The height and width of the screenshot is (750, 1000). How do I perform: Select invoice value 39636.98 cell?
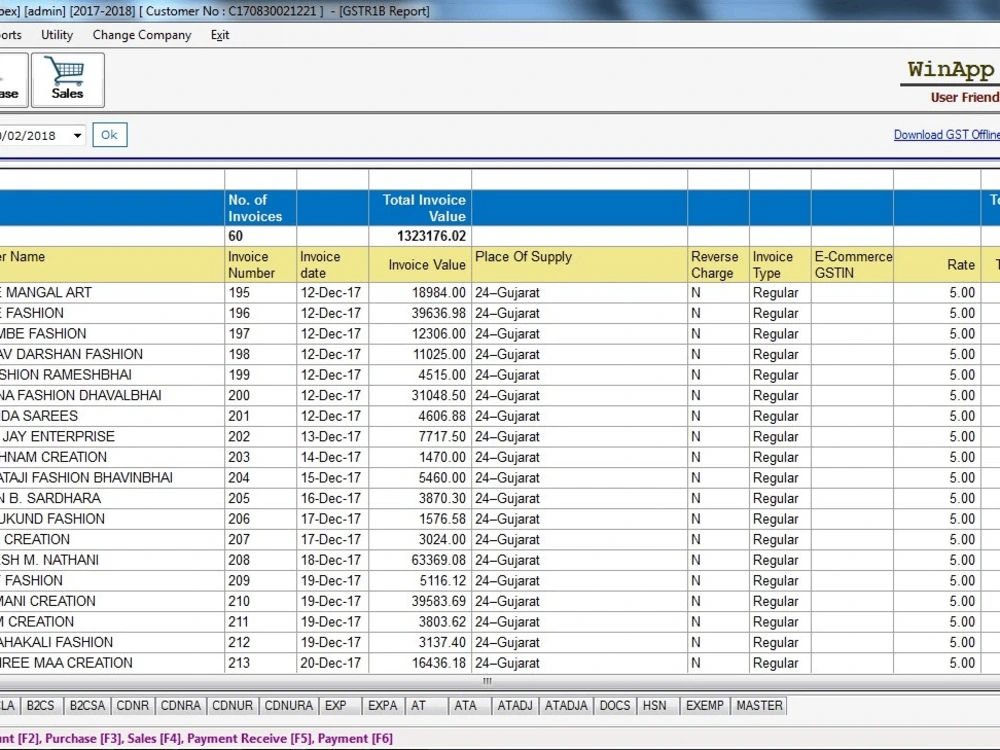click(x=420, y=313)
